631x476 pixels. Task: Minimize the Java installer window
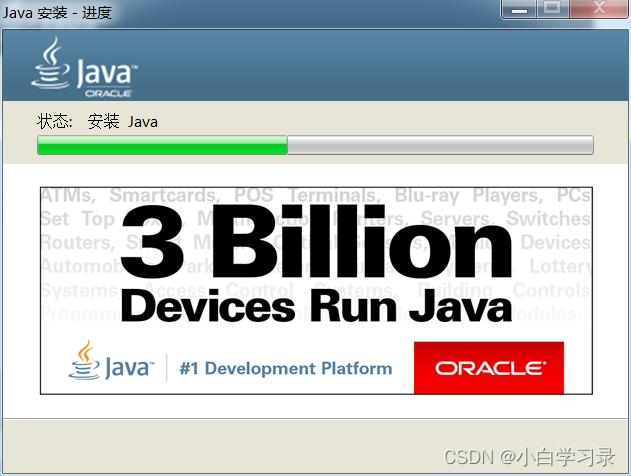519,9
